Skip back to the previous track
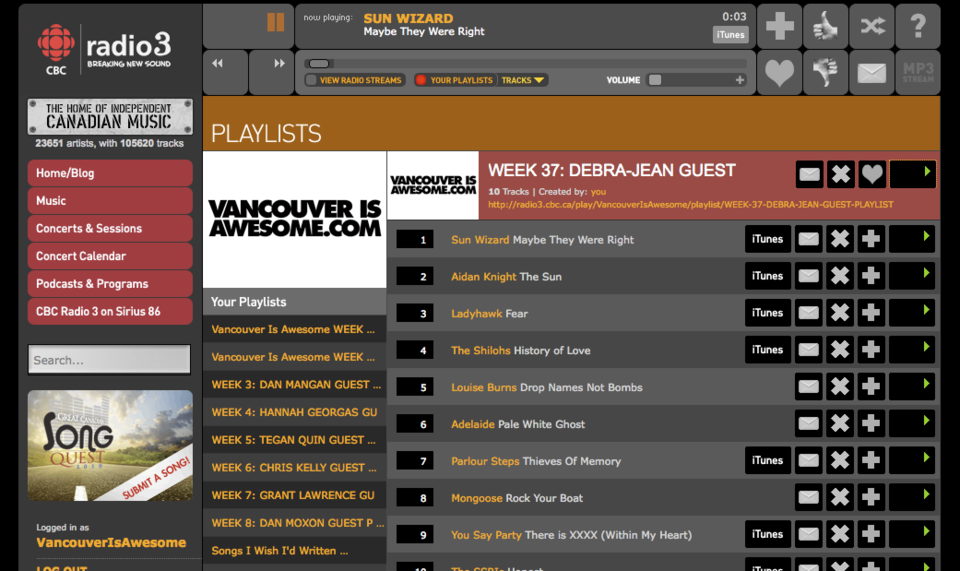Image resolution: width=960 pixels, height=571 pixels. pos(218,64)
